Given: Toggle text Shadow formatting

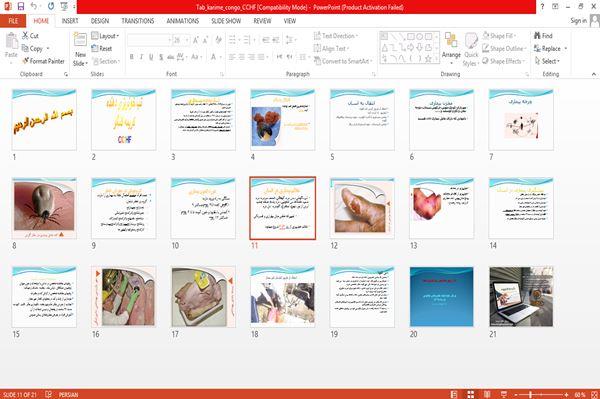Looking at the screenshot, I should pos(161,57).
